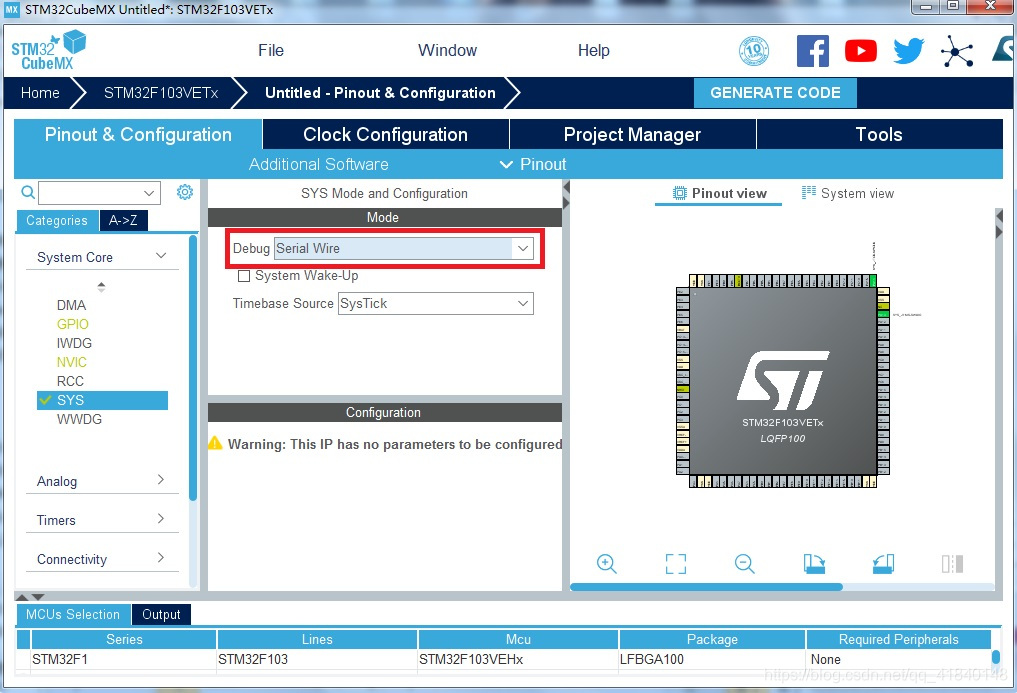Click the STM32F103VETx chip image

pos(783,381)
